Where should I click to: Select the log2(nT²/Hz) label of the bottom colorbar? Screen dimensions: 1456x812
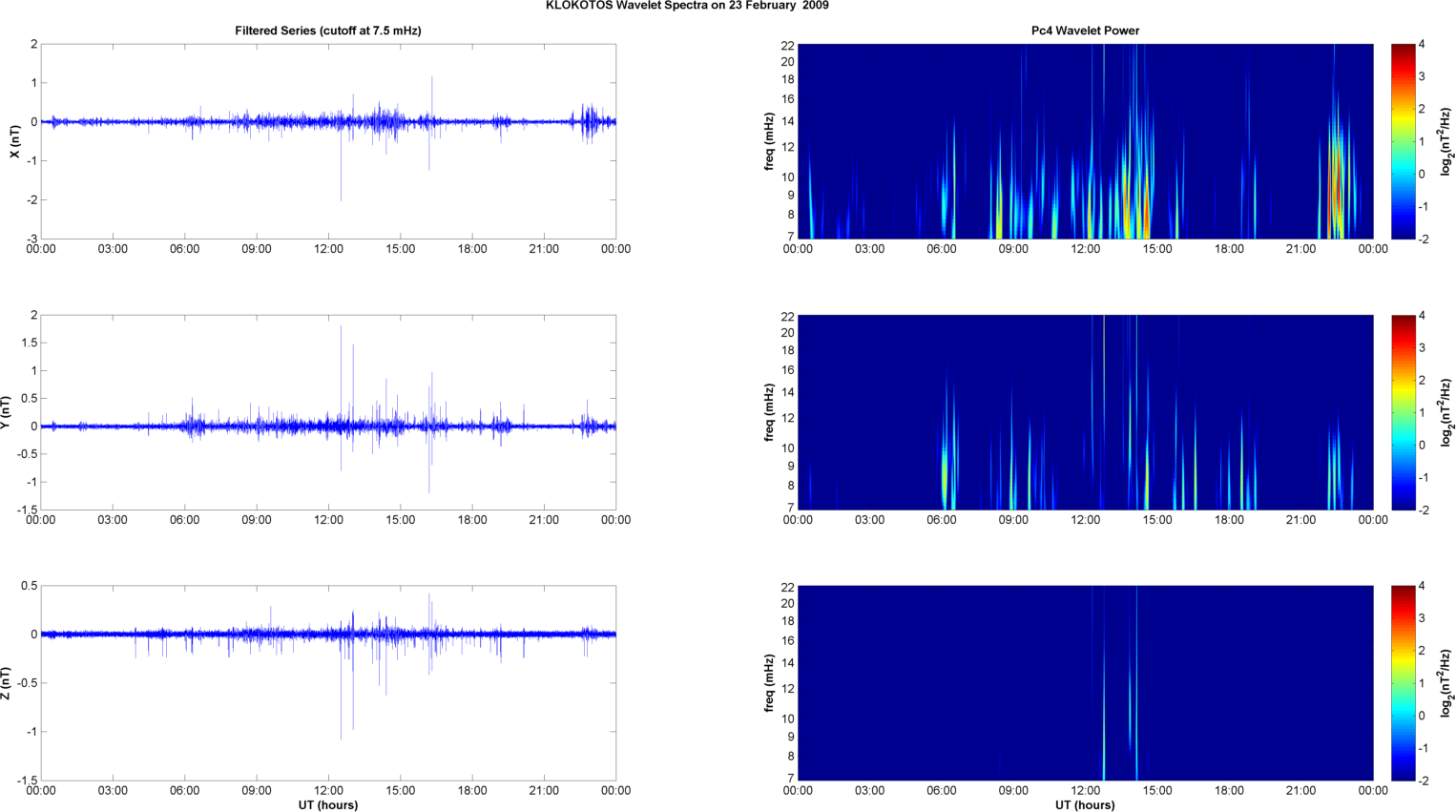1447,683
